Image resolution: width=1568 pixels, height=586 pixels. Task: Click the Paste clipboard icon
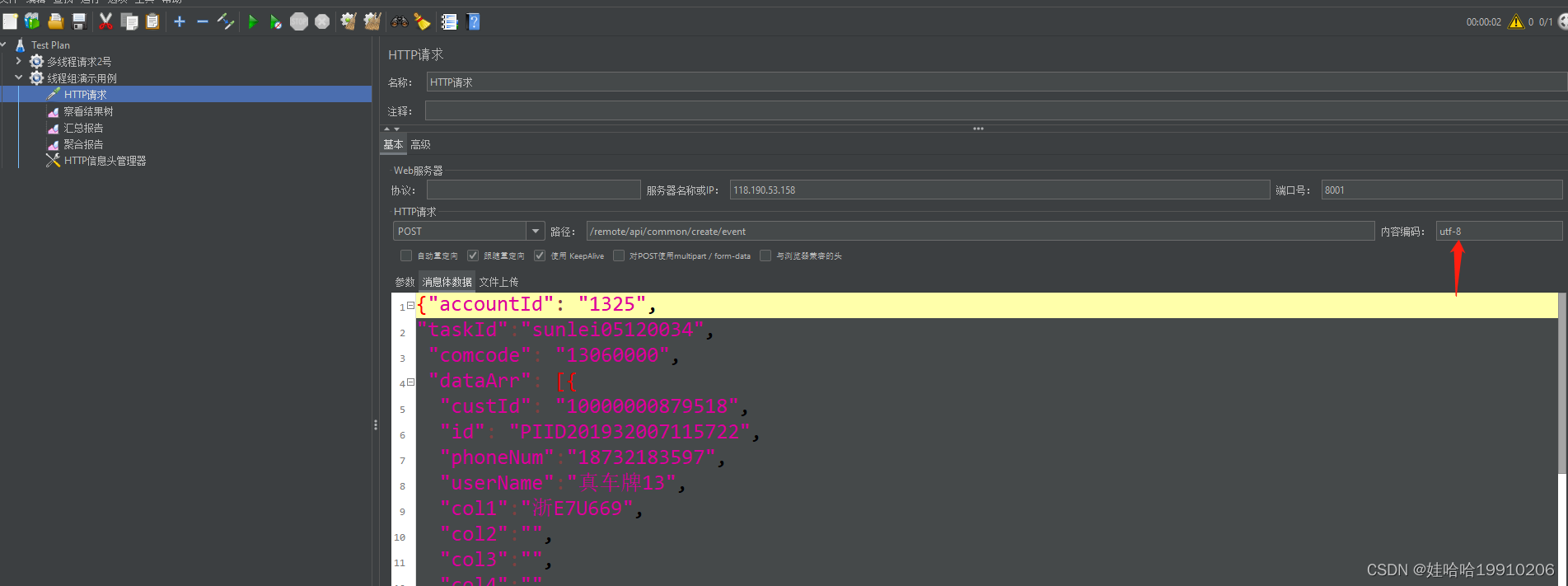pyautogui.click(x=152, y=21)
